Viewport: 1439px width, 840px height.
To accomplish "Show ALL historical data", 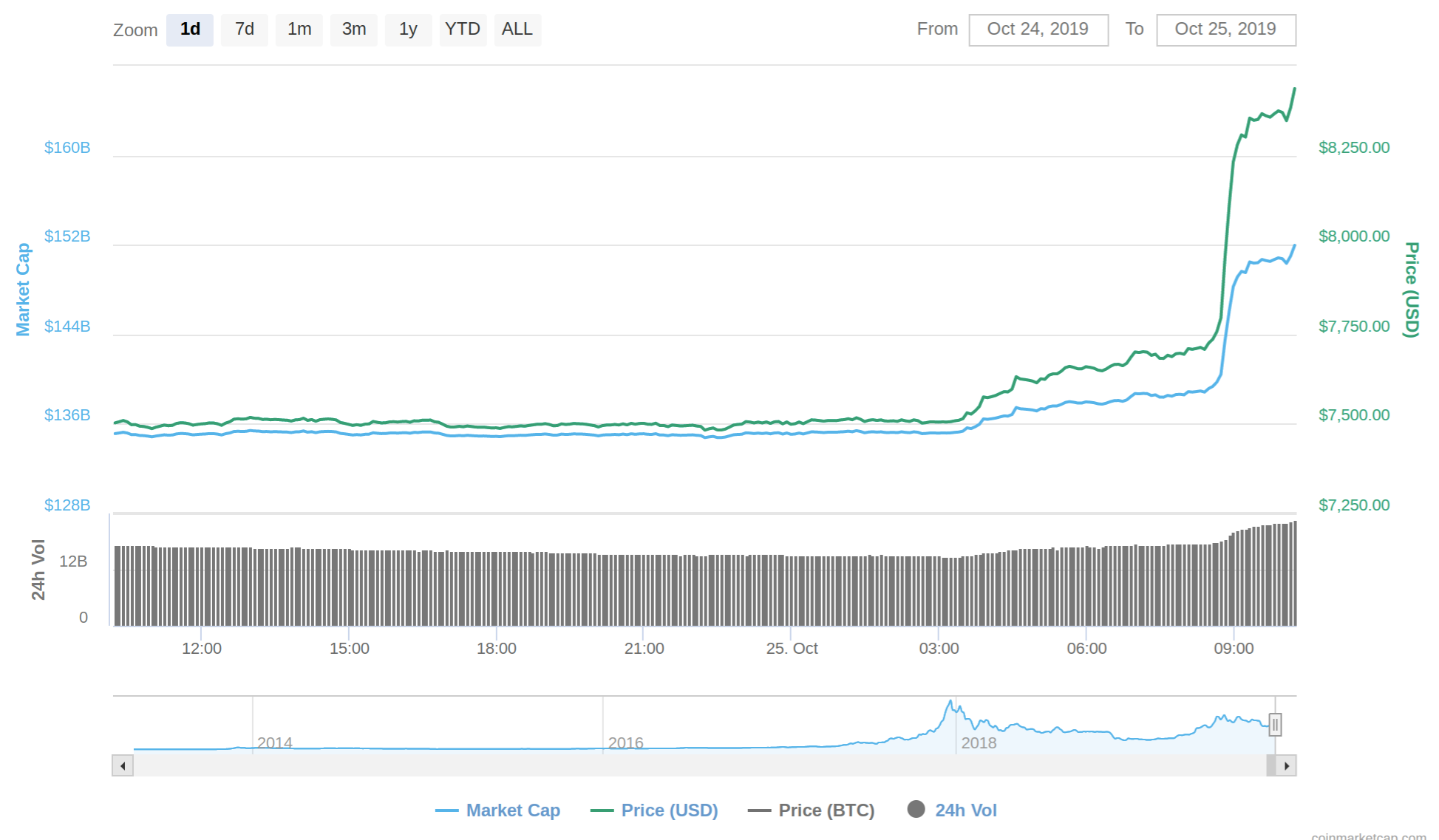I will 517,30.
